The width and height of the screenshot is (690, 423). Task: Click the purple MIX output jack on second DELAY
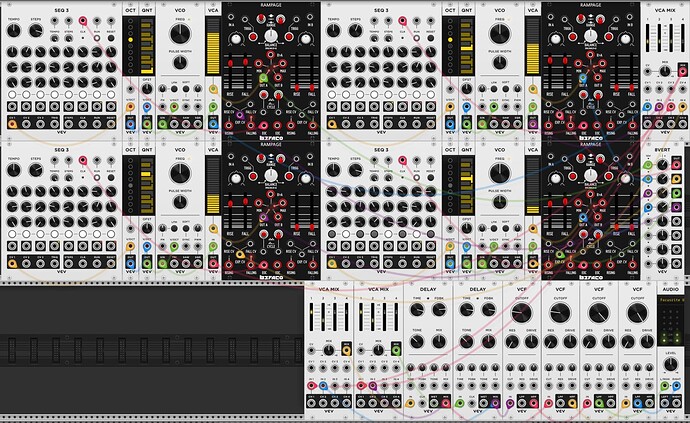pos(495,402)
